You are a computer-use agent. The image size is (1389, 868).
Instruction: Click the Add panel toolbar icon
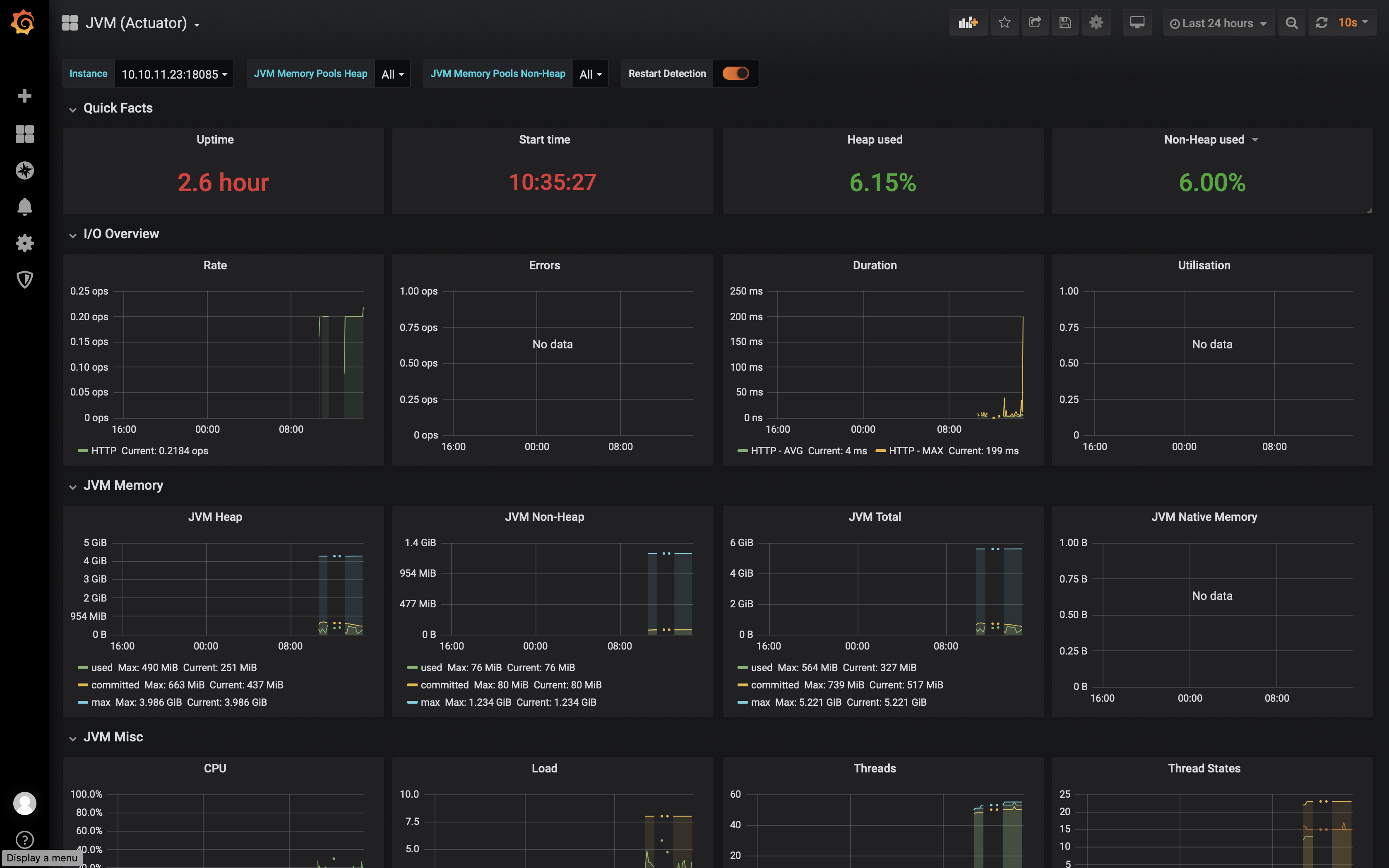[968, 23]
